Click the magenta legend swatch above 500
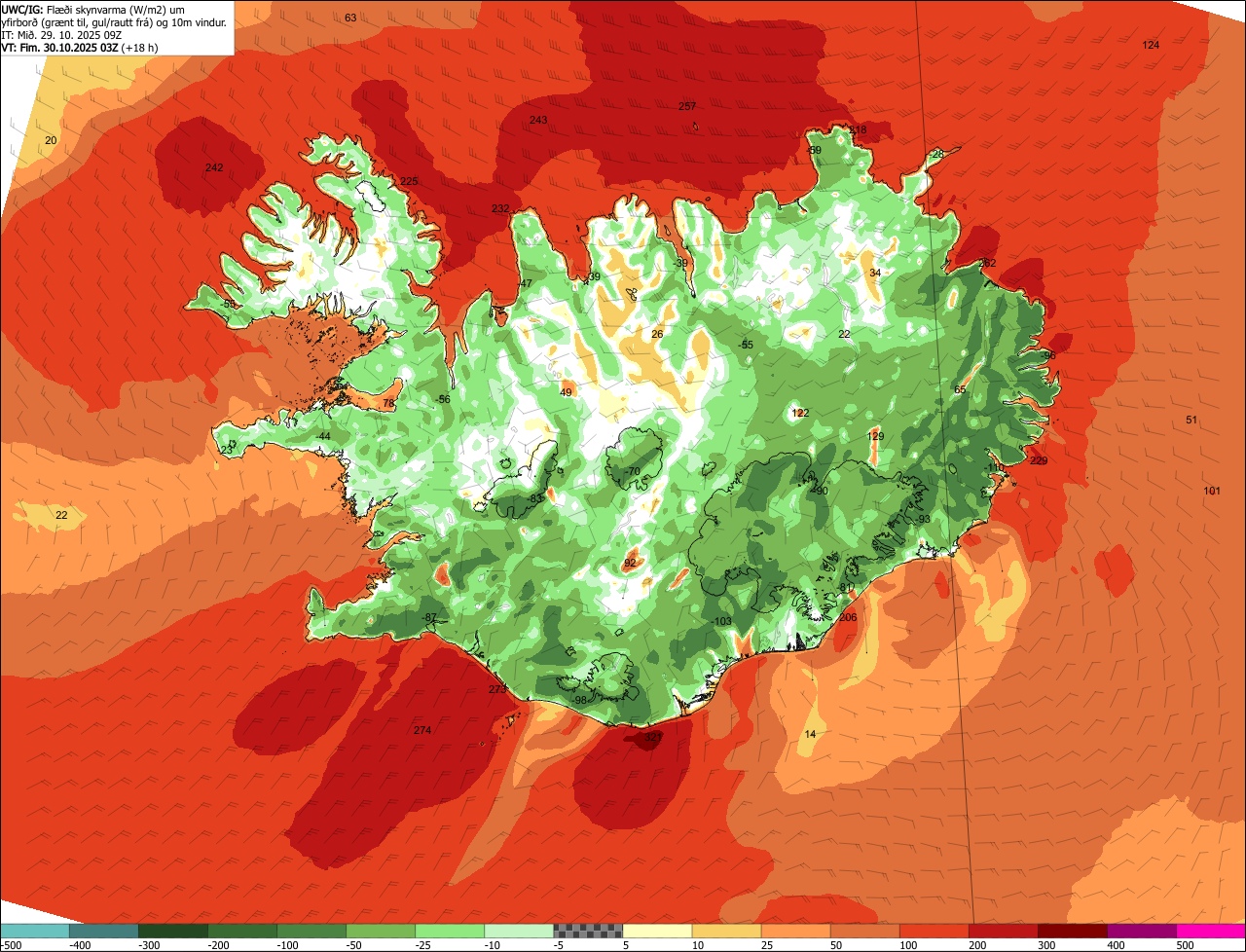 pos(1211,931)
